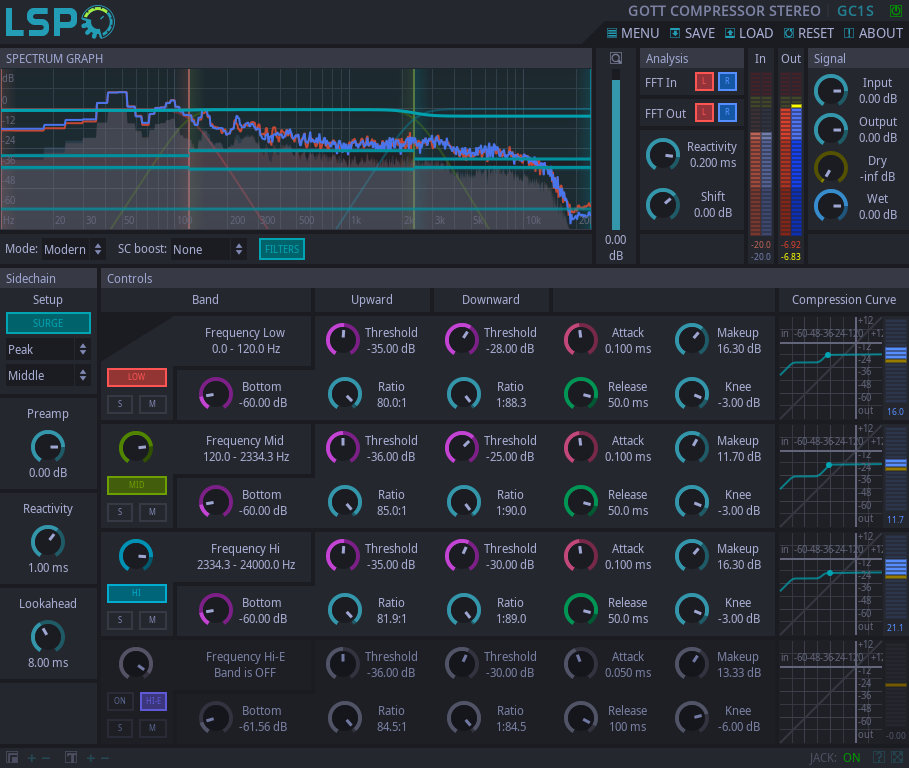This screenshot has width=909, height=768.
Task: Click the Dry level knob
Action: [x=831, y=168]
